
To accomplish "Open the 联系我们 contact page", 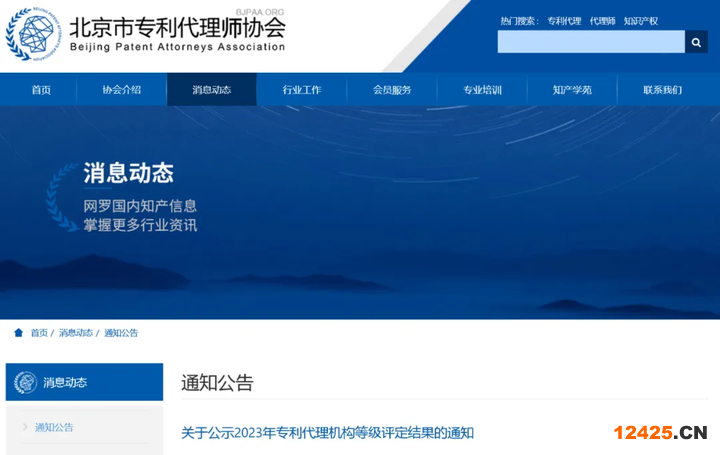I will (662, 90).
